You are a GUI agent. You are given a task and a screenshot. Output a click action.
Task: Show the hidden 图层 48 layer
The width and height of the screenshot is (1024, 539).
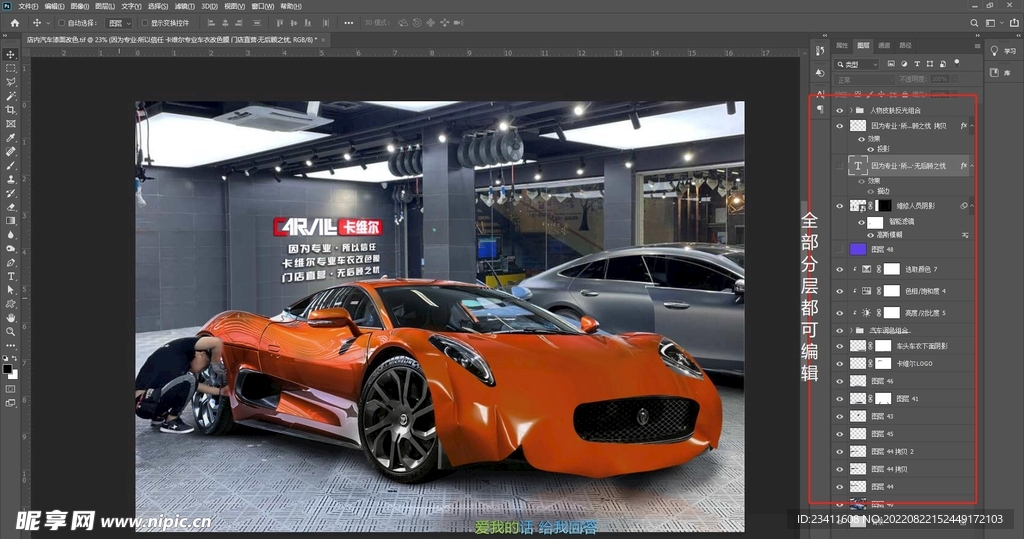coord(840,249)
